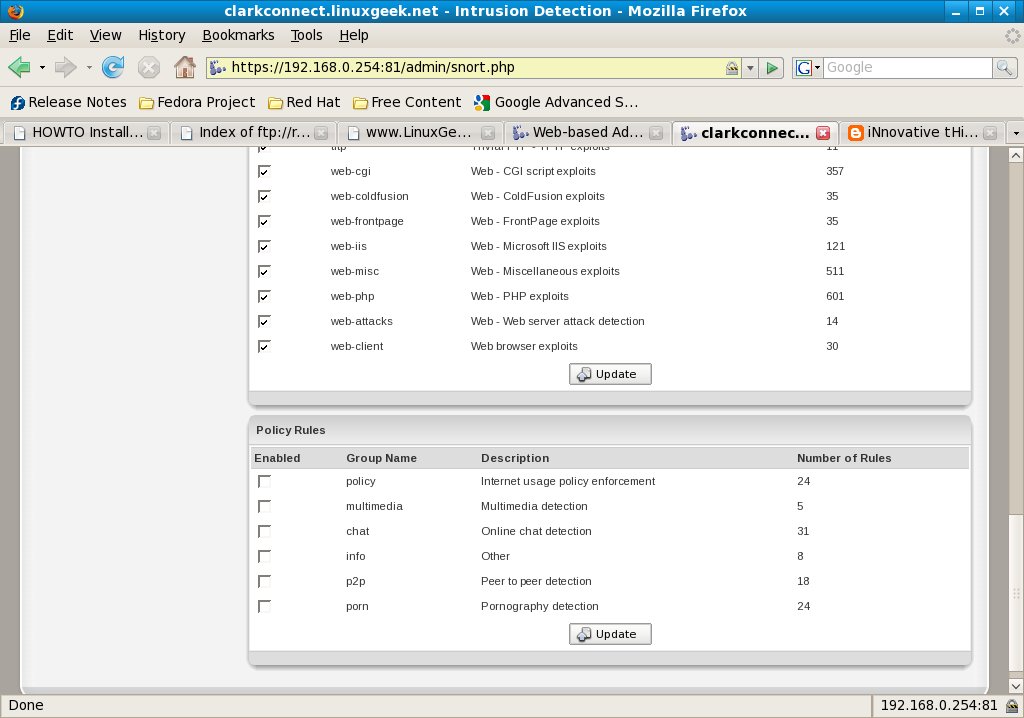The image size is (1024, 718).
Task: Uncheck the web-coldfusion rule group
Action: point(264,196)
